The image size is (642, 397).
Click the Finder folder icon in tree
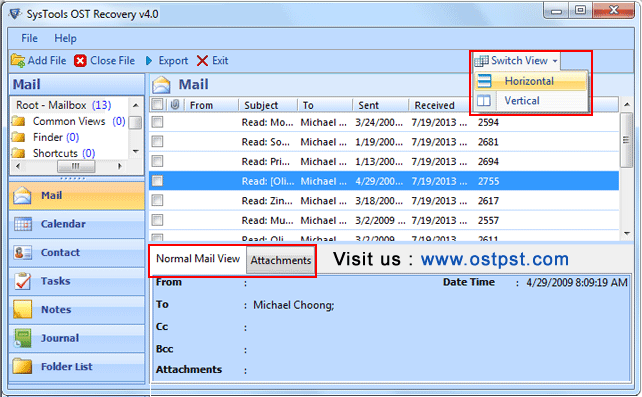[x=18, y=137]
